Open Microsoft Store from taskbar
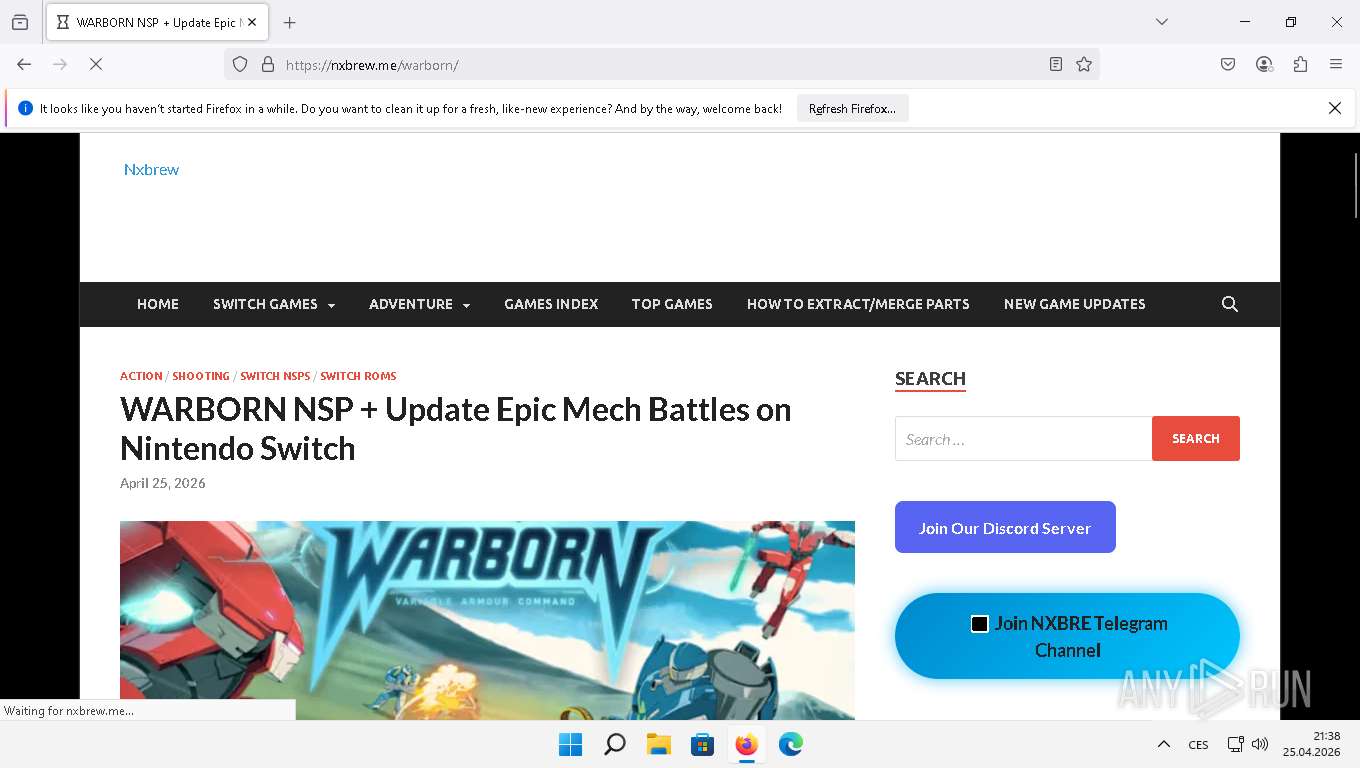Image resolution: width=1360 pixels, height=768 pixels. (x=702, y=744)
